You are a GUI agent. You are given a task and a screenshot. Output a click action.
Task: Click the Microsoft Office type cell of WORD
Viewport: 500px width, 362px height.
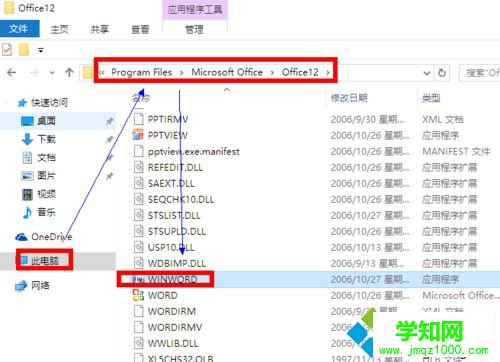[x=461, y=295]
